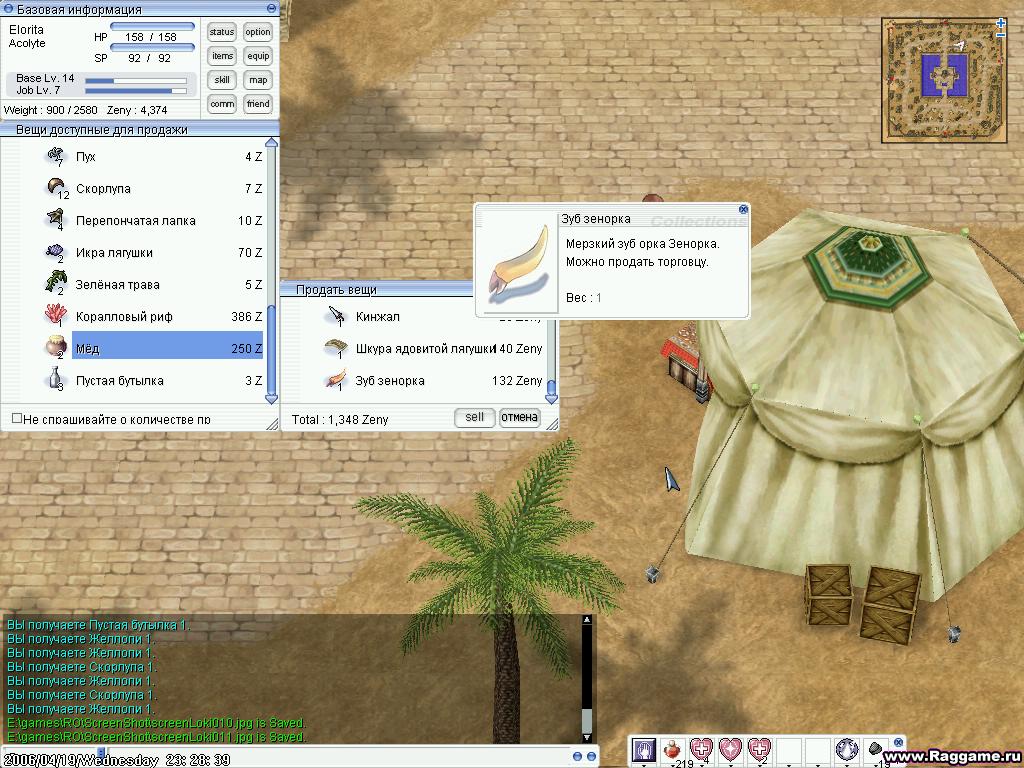The height and width of the screenshot is (768, 1024).
Task: Select the Икра лягушки item icon
Action: pyautogui.click(x=56, y=252)
